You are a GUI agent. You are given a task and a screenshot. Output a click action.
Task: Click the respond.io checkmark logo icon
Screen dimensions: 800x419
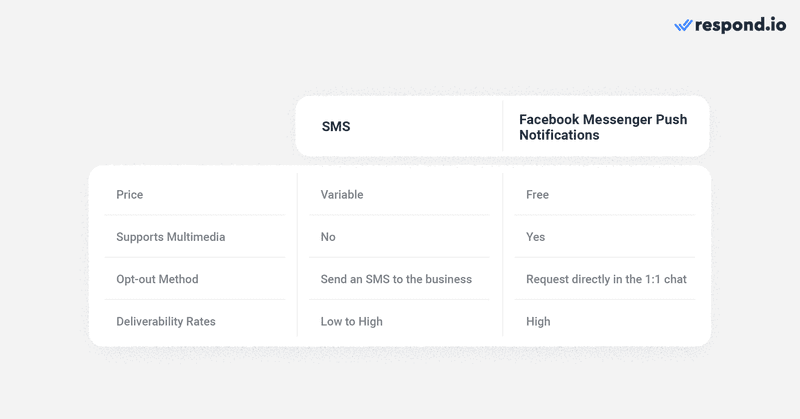[x=683, y=25]
